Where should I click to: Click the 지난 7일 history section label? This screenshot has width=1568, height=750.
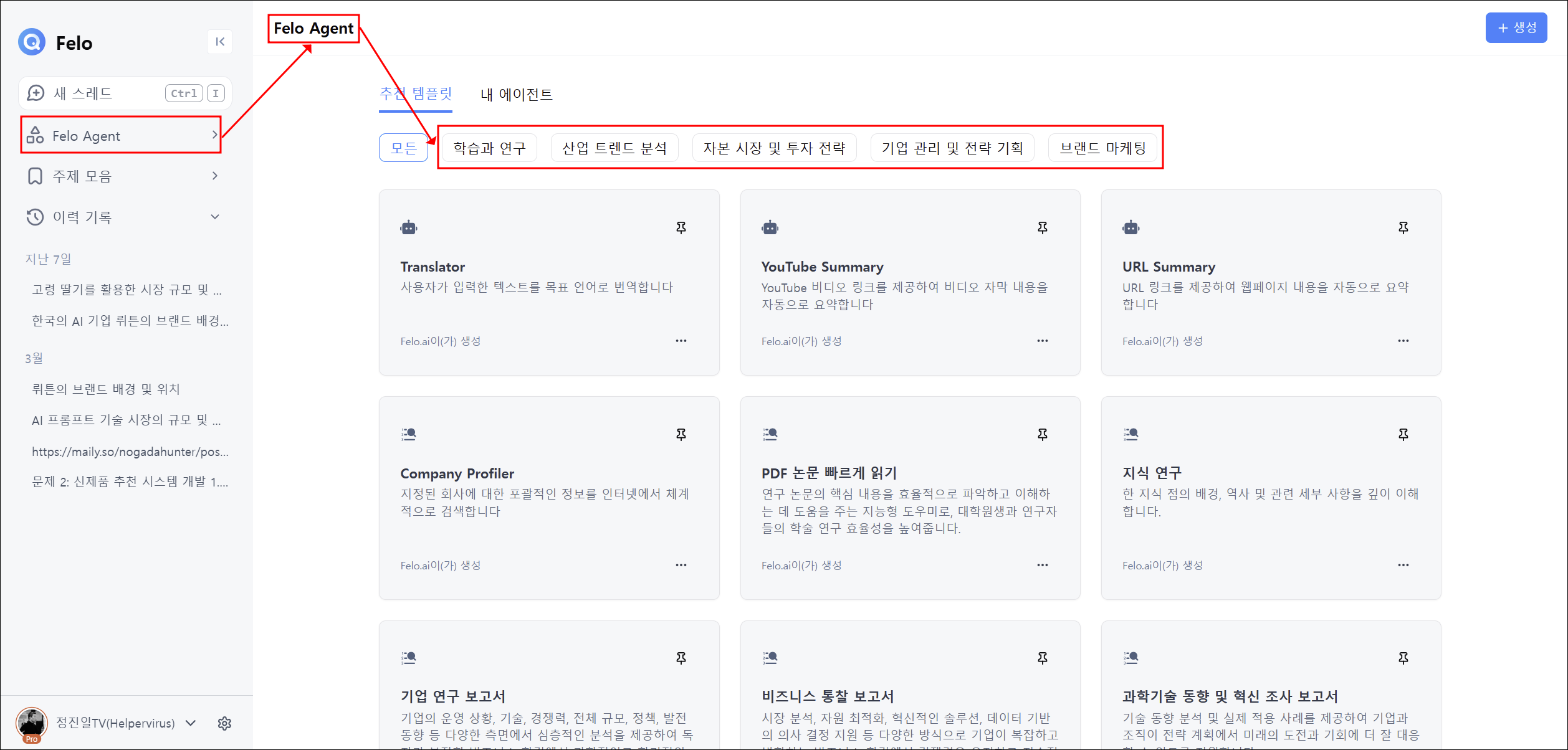click(48, 259)
